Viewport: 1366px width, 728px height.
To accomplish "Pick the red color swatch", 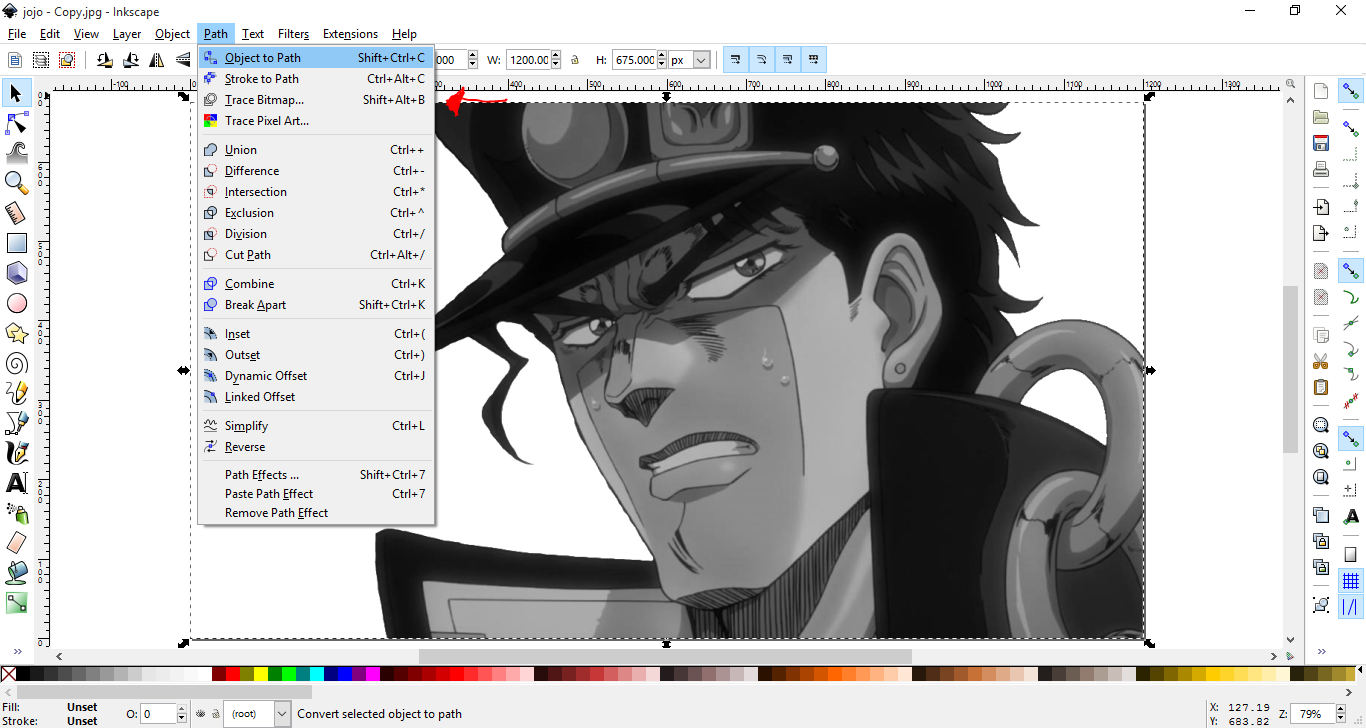I will tap(233, 675).
